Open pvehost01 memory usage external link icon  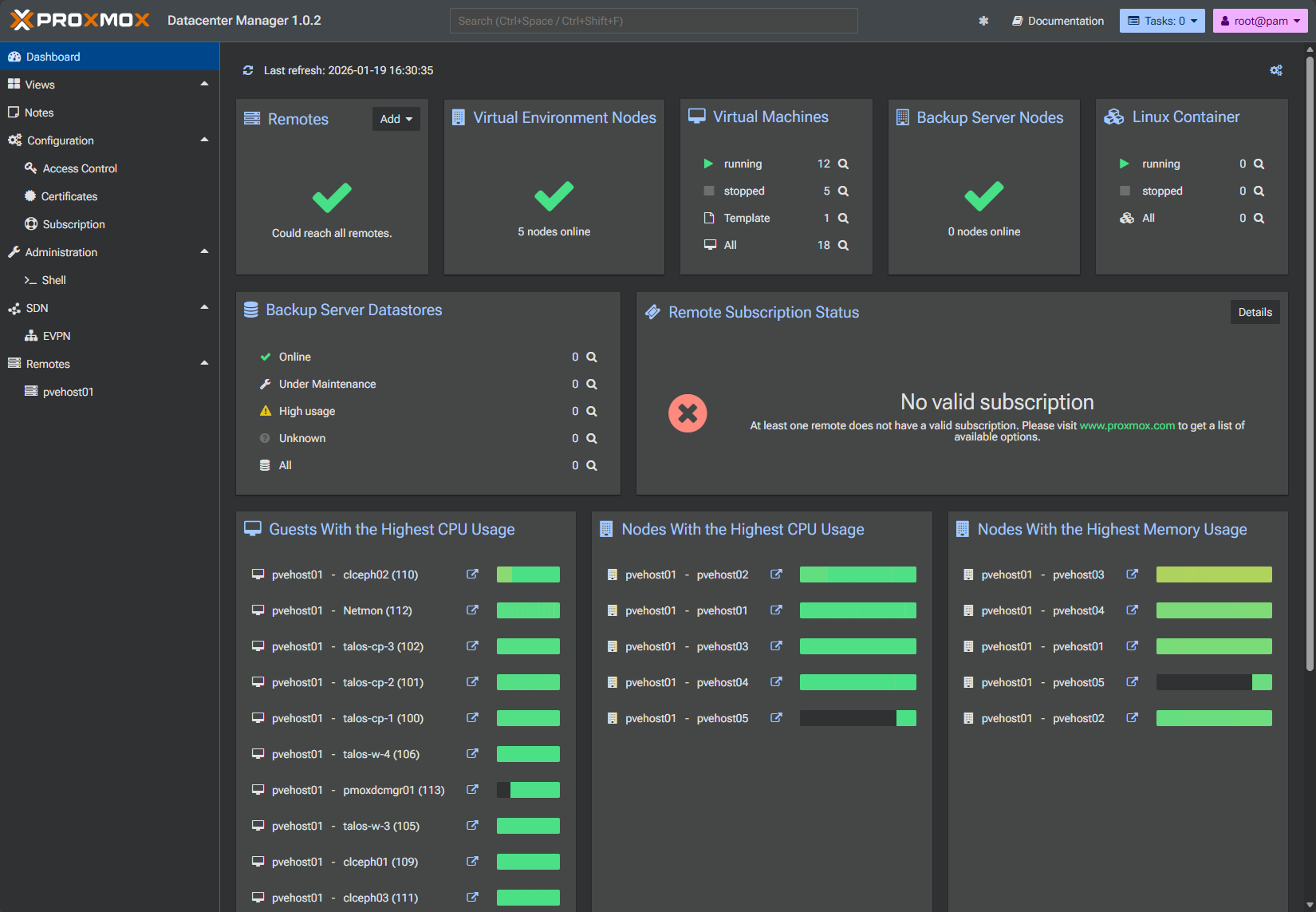1132,646
